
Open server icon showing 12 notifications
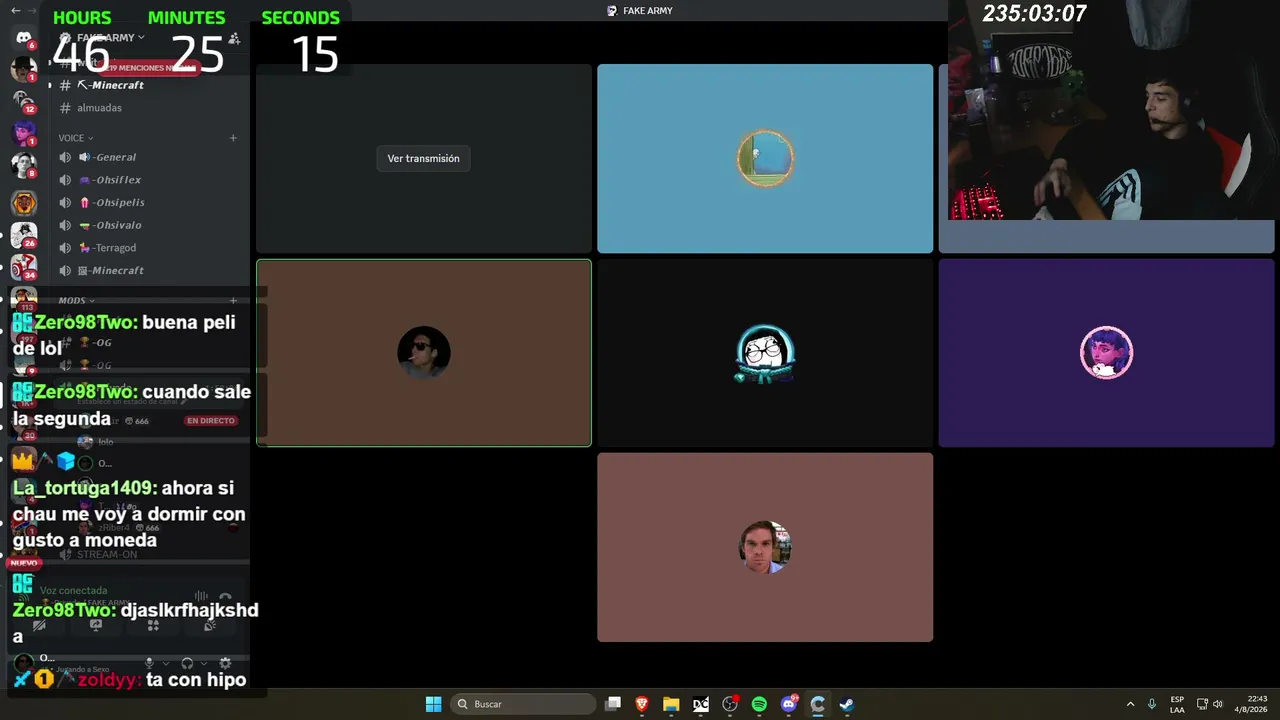coord(23,100)
